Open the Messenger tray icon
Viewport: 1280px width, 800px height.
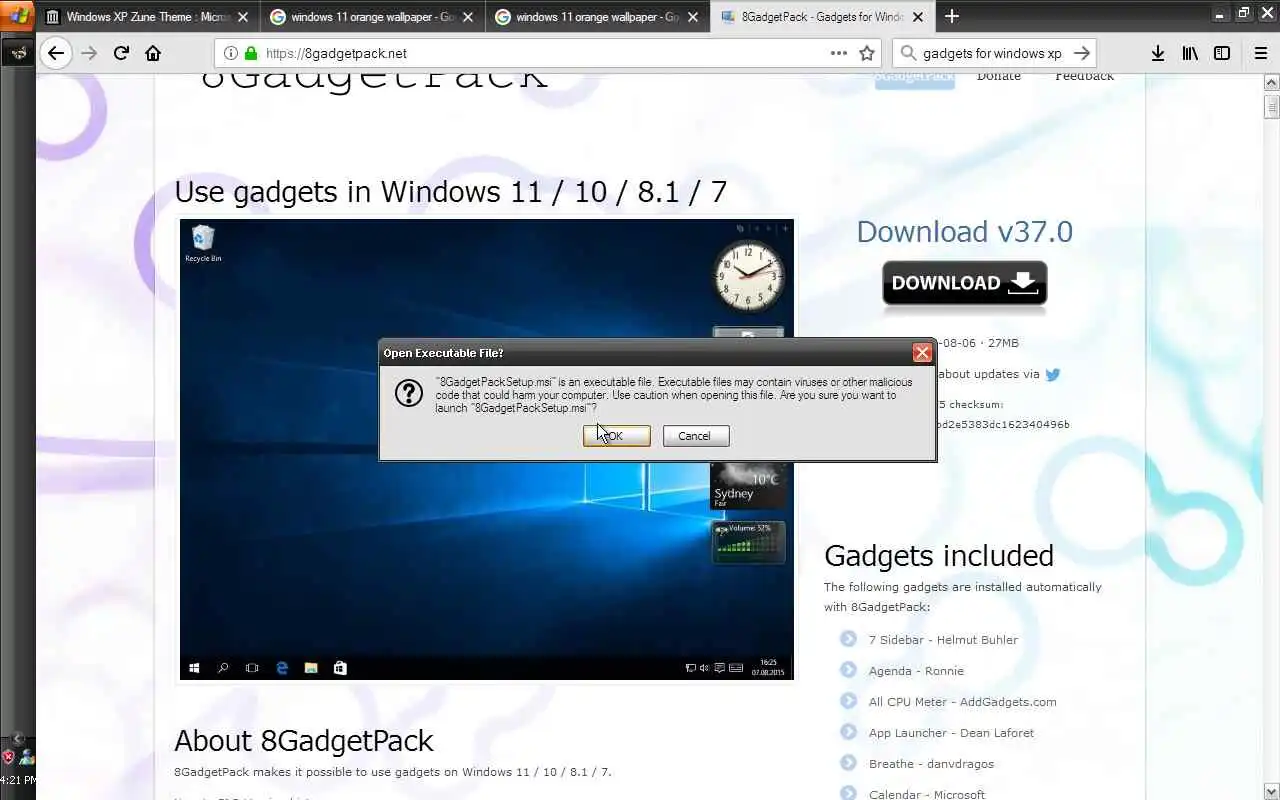pyautogui.click(x=26, y=757)
